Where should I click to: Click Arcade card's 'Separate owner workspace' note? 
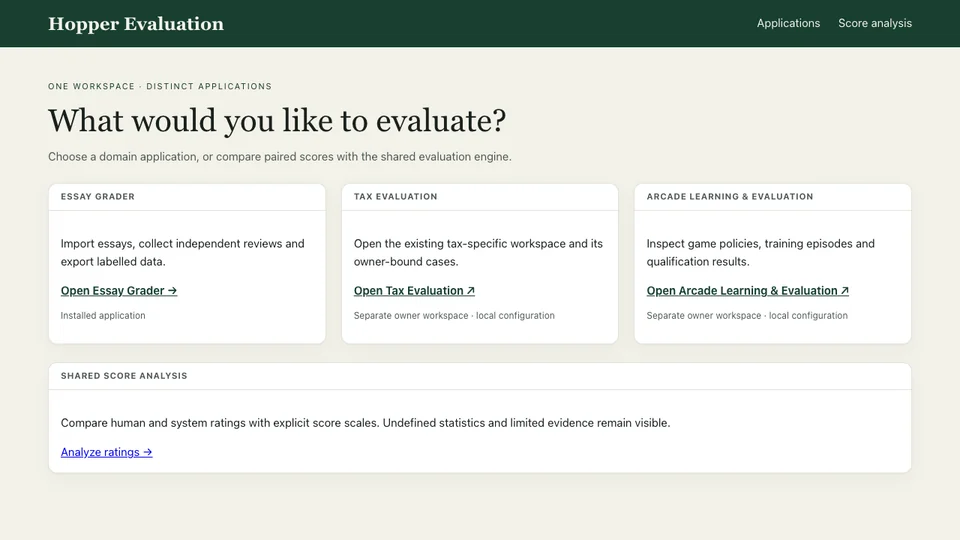tap(747, 316)
